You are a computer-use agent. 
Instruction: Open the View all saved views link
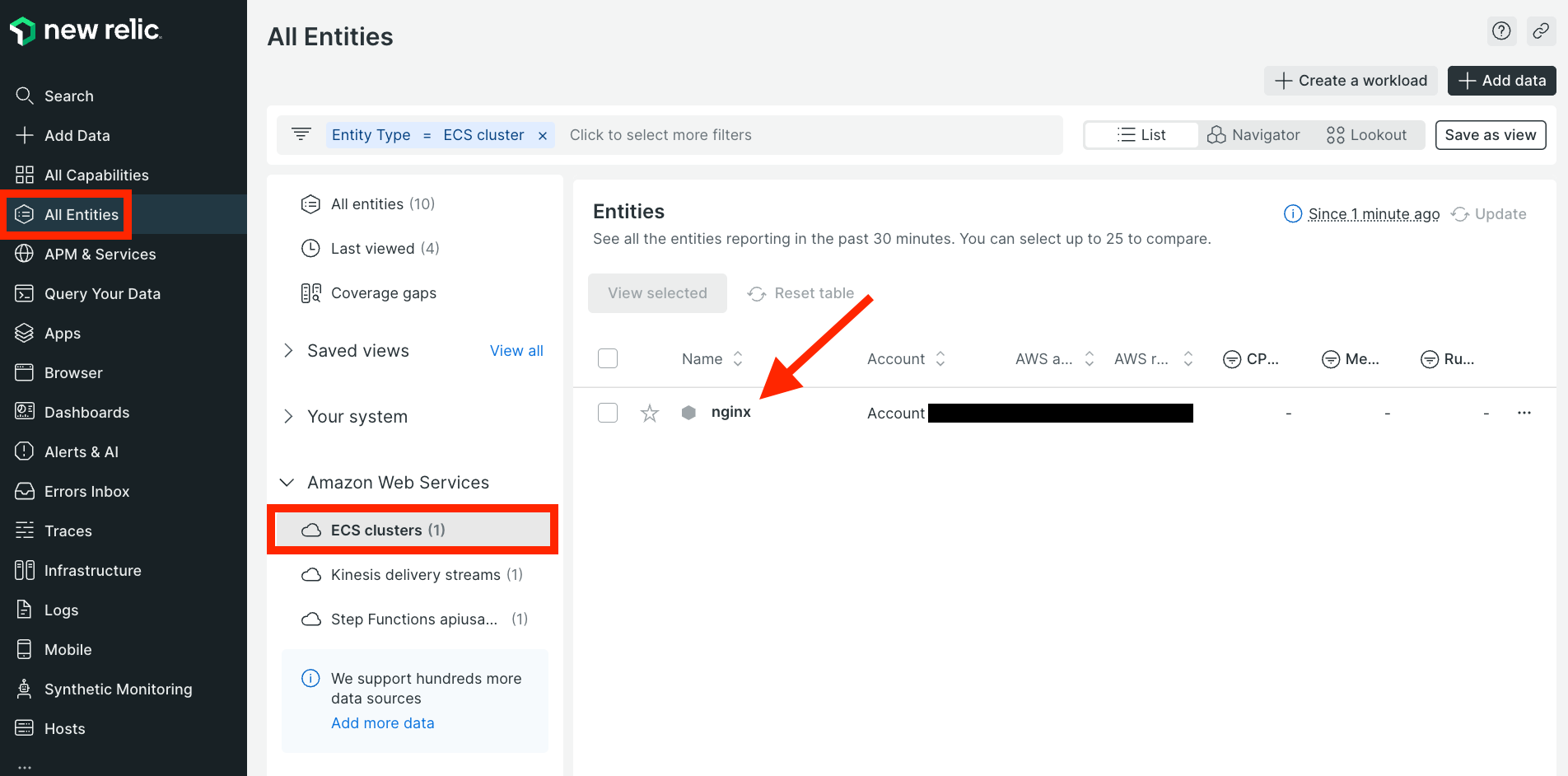pos(516,350)
